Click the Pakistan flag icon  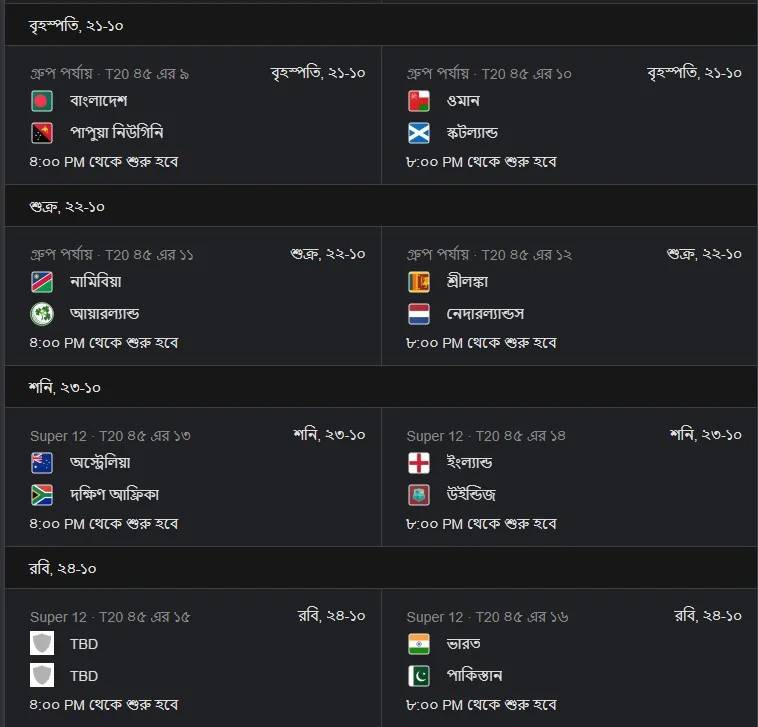pos(419,676)
